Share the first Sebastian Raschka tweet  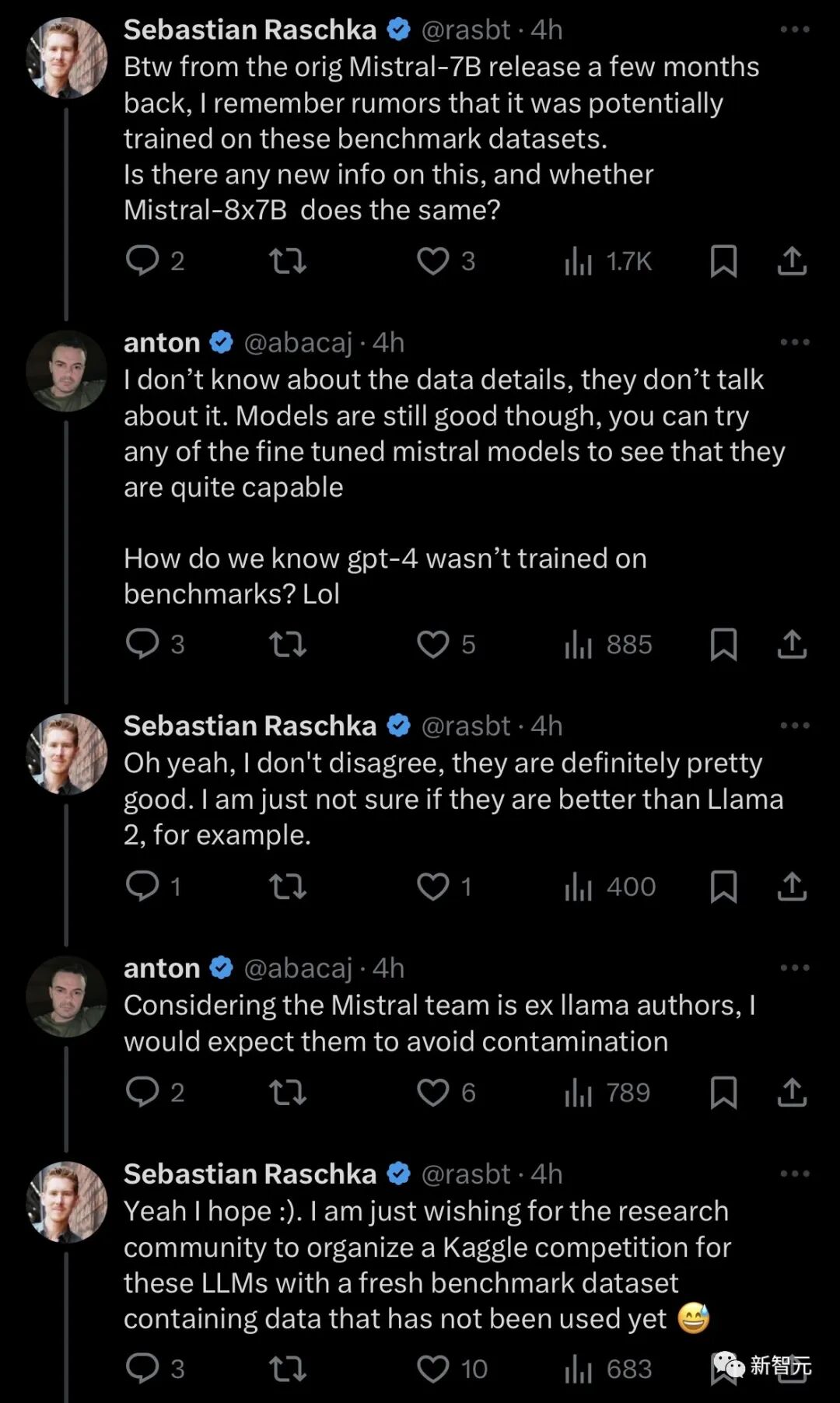[x=792, y=261]
